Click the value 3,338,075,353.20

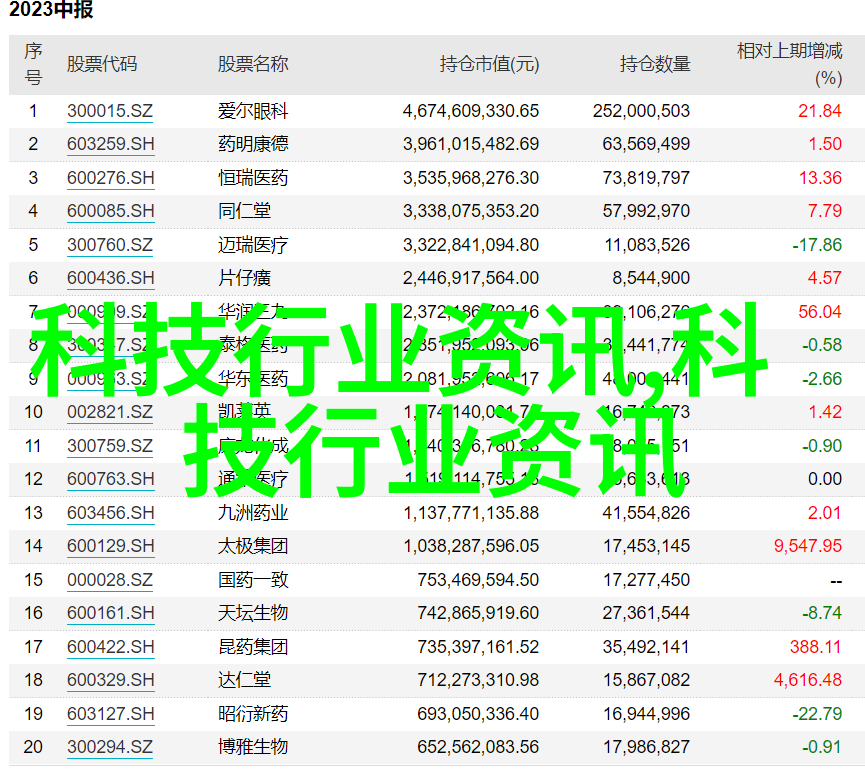tap(471, 211)
